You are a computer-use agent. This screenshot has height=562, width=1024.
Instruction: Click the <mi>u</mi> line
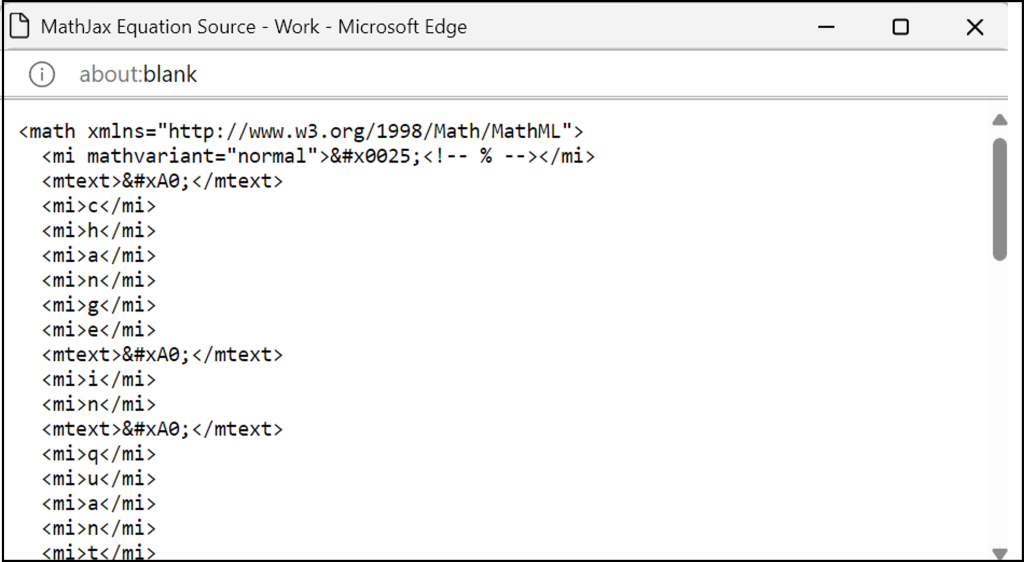[99, 479]
